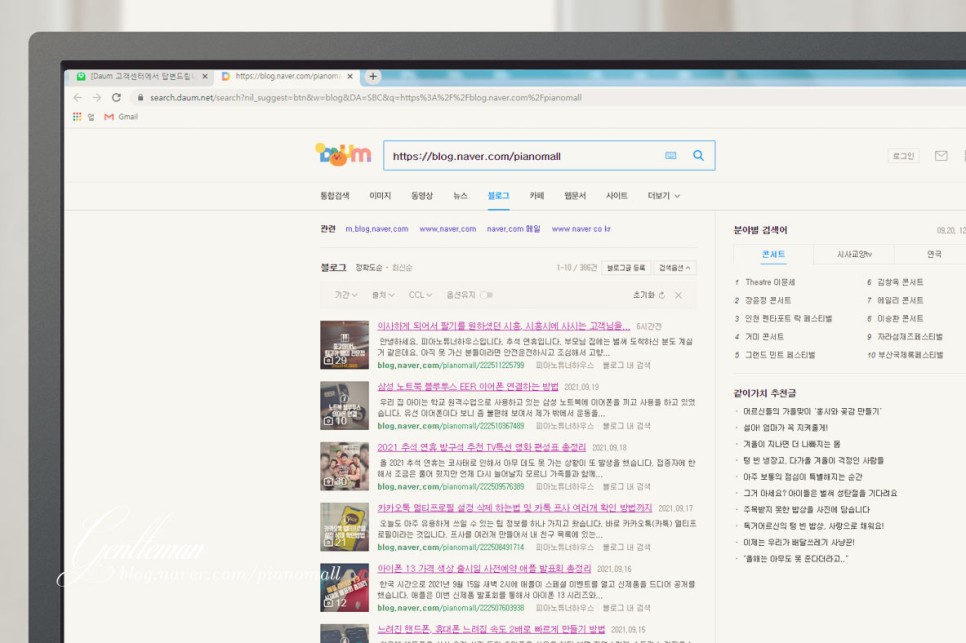Open recommended article 이제는 우리가 배달쓰레기 사냥꾼!
966x643 pixels.
pyautogui.click(x=798, y=543)
